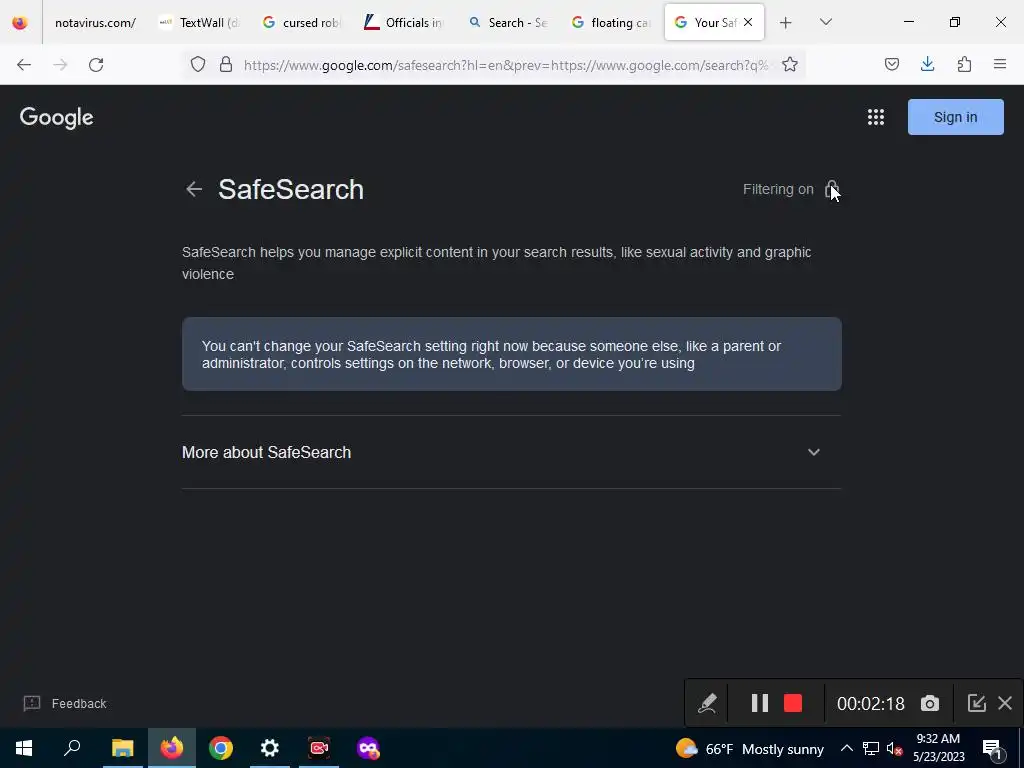Expand More about SafeSearch section
The width and height of the screenshot is (1024, 768).
tap(511, 452)
